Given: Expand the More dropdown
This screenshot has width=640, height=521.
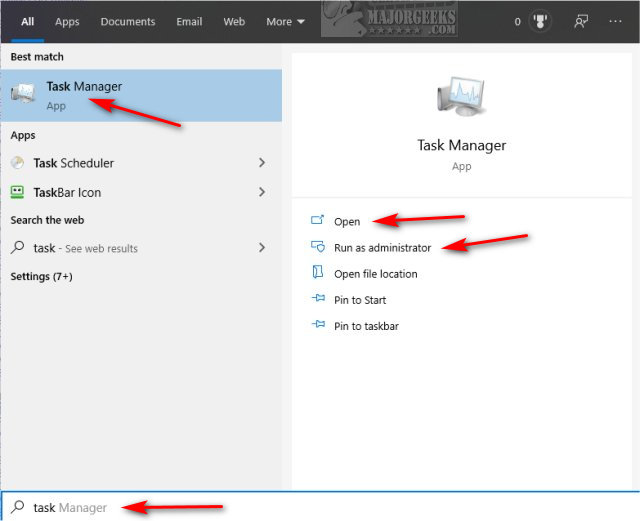Looking at the screenshot, I should pyautogui.click(x=285, y=22).
